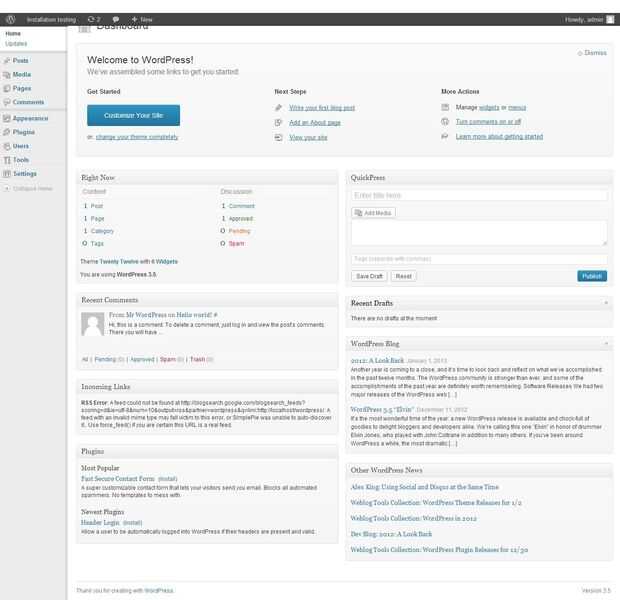
Task: Click change your theme completely link
Action: pyautogui.click(x=137, y=137)
